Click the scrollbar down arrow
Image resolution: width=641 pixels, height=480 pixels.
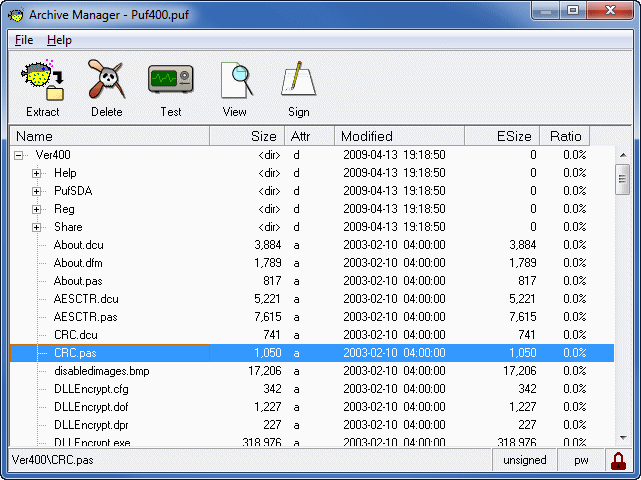622,437
